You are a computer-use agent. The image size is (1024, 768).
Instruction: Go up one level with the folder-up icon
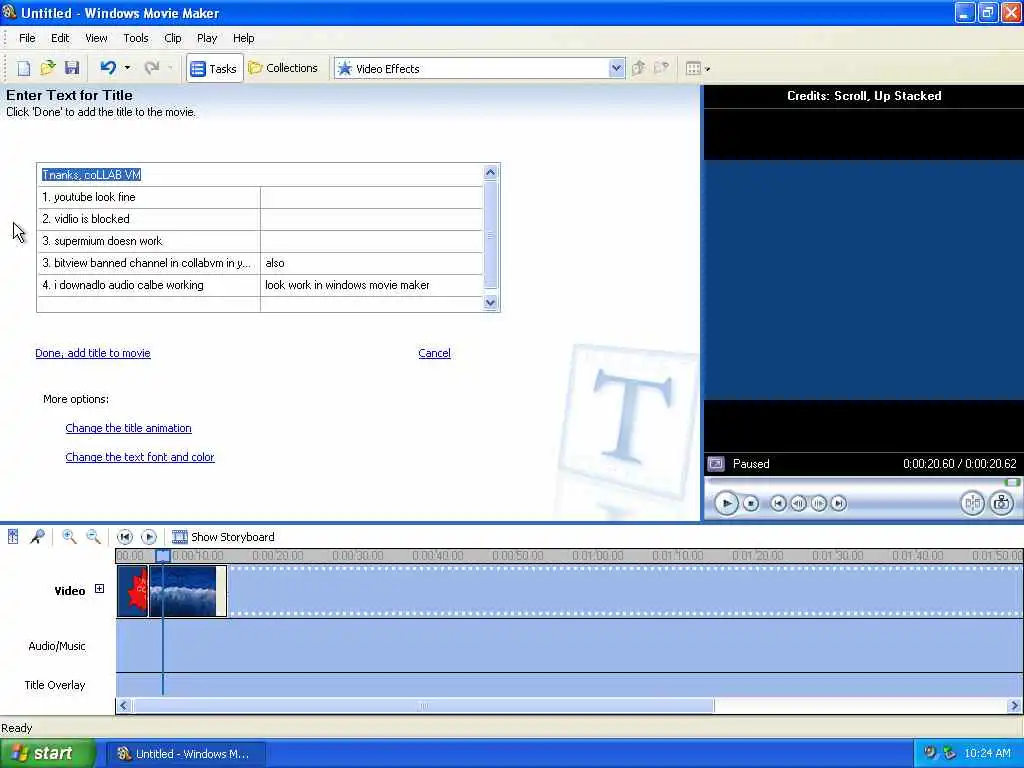click(639, 68)
